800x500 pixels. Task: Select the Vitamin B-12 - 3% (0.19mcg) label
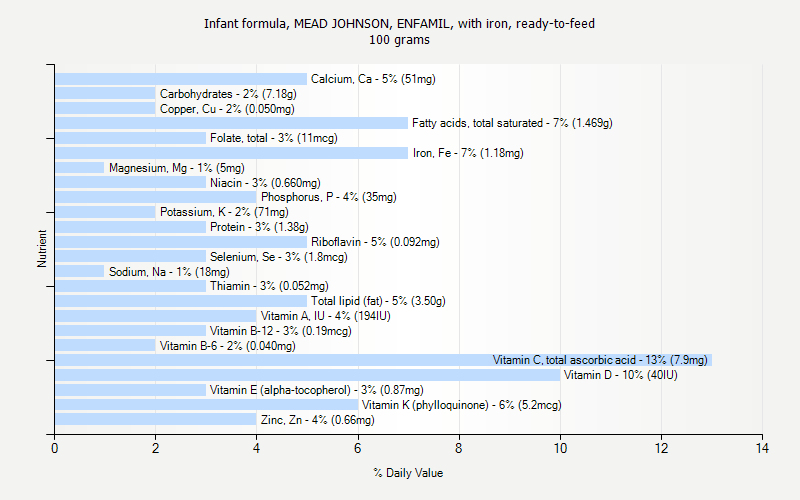tap(281, 331)
